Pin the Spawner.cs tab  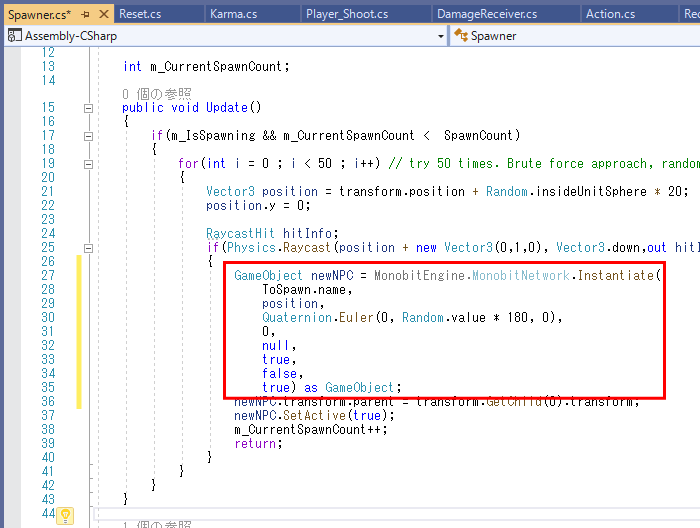coord(85,14)
